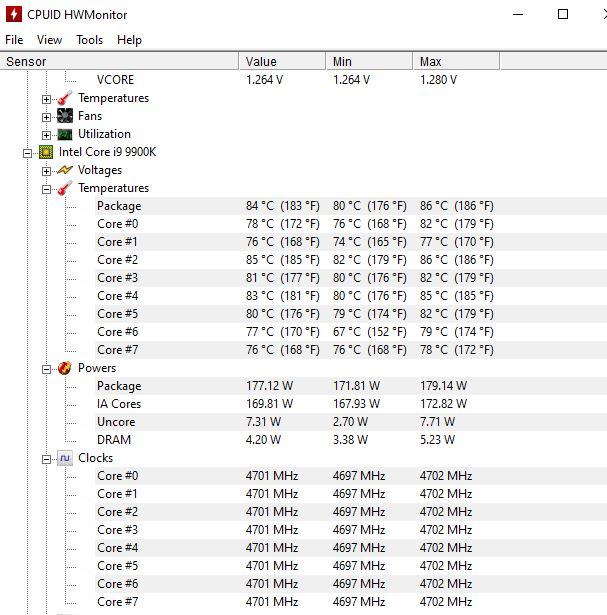The image size is (607, 615).
Task: Click the VCORE value 1.264 V
Action: tap(264, 80)
